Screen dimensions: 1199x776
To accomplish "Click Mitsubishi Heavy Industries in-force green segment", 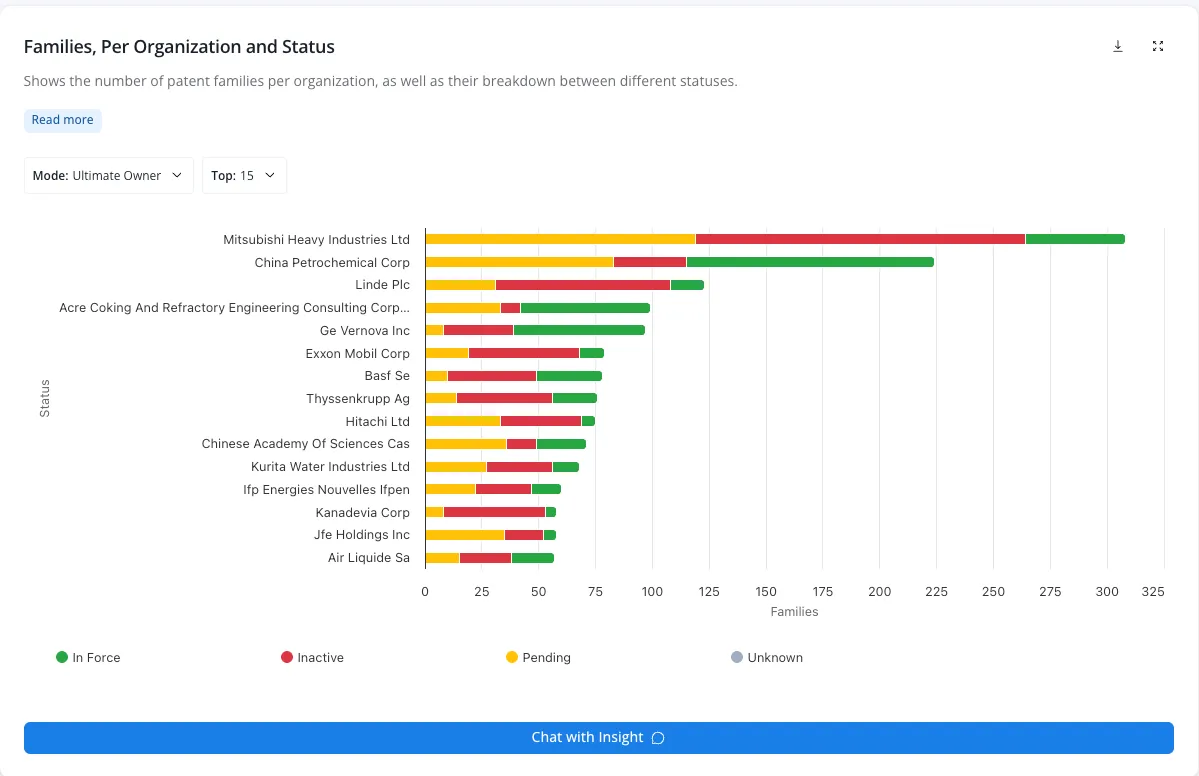I will tap(1075, 239).
